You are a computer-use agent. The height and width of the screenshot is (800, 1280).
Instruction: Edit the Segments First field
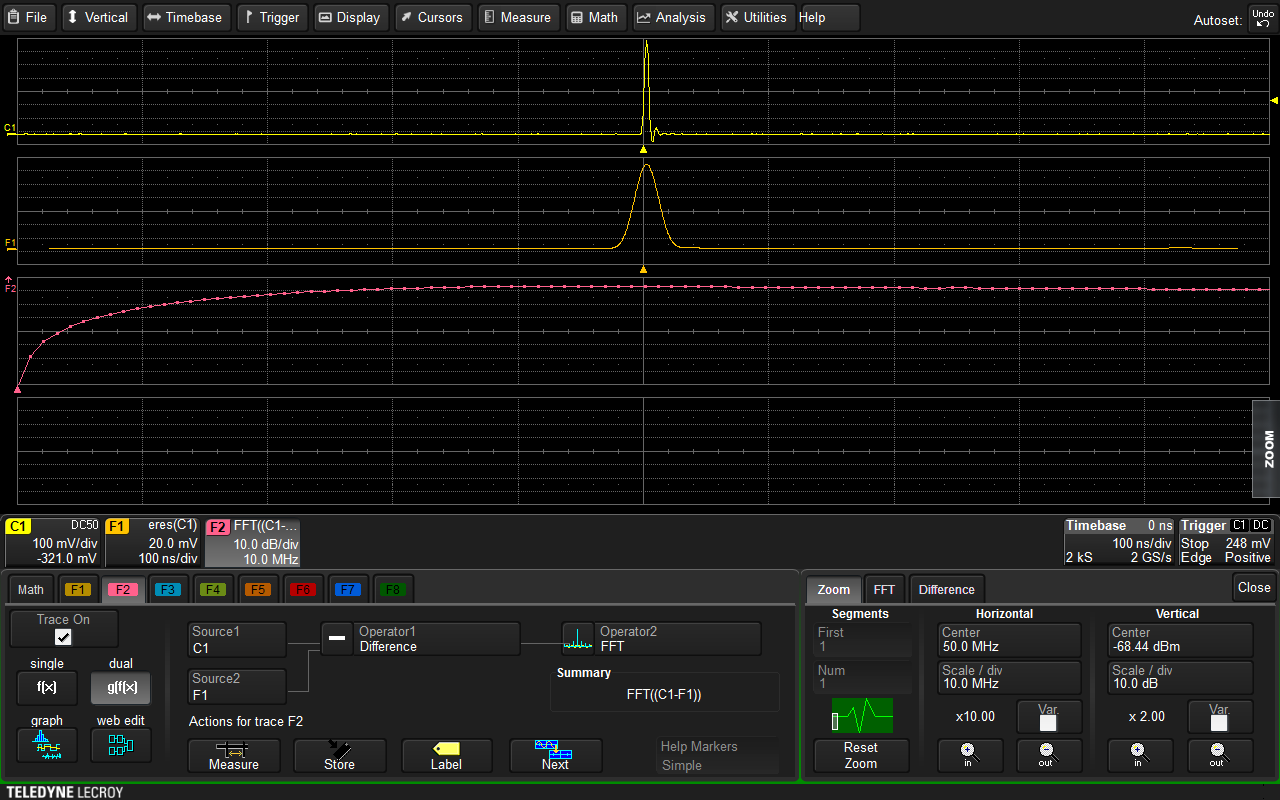[x=863, y=640]
